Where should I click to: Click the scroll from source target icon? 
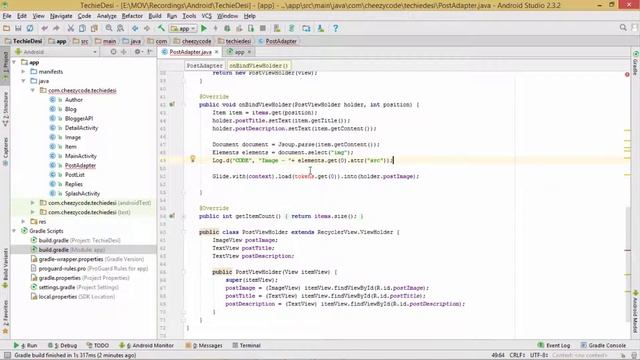(113, 52)
